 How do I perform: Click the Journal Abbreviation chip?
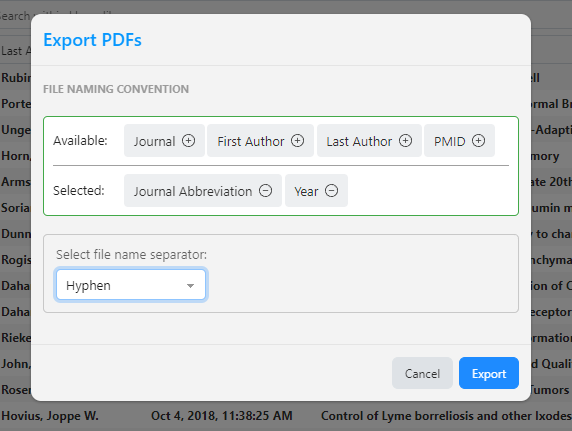203,191
